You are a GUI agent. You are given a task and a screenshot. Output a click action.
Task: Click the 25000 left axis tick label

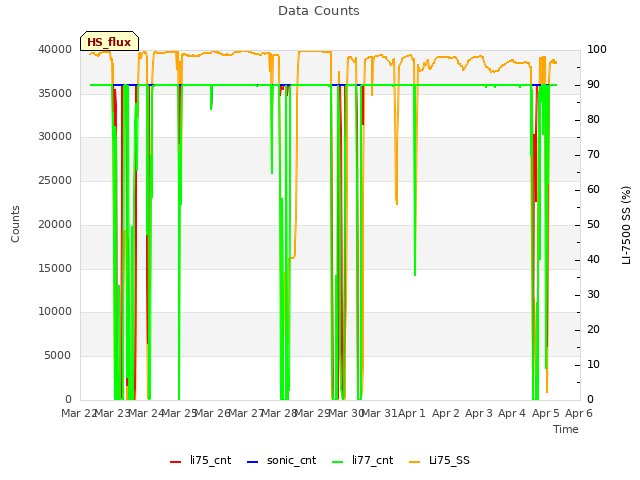pos(55,181)
